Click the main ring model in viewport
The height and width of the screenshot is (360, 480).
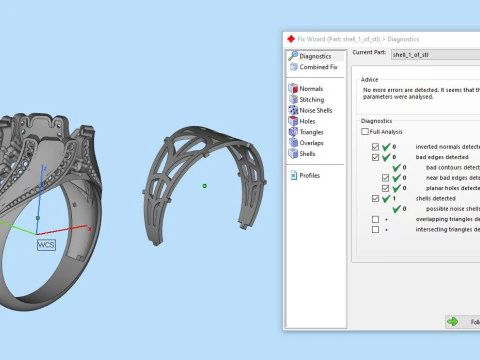[50, 212]
